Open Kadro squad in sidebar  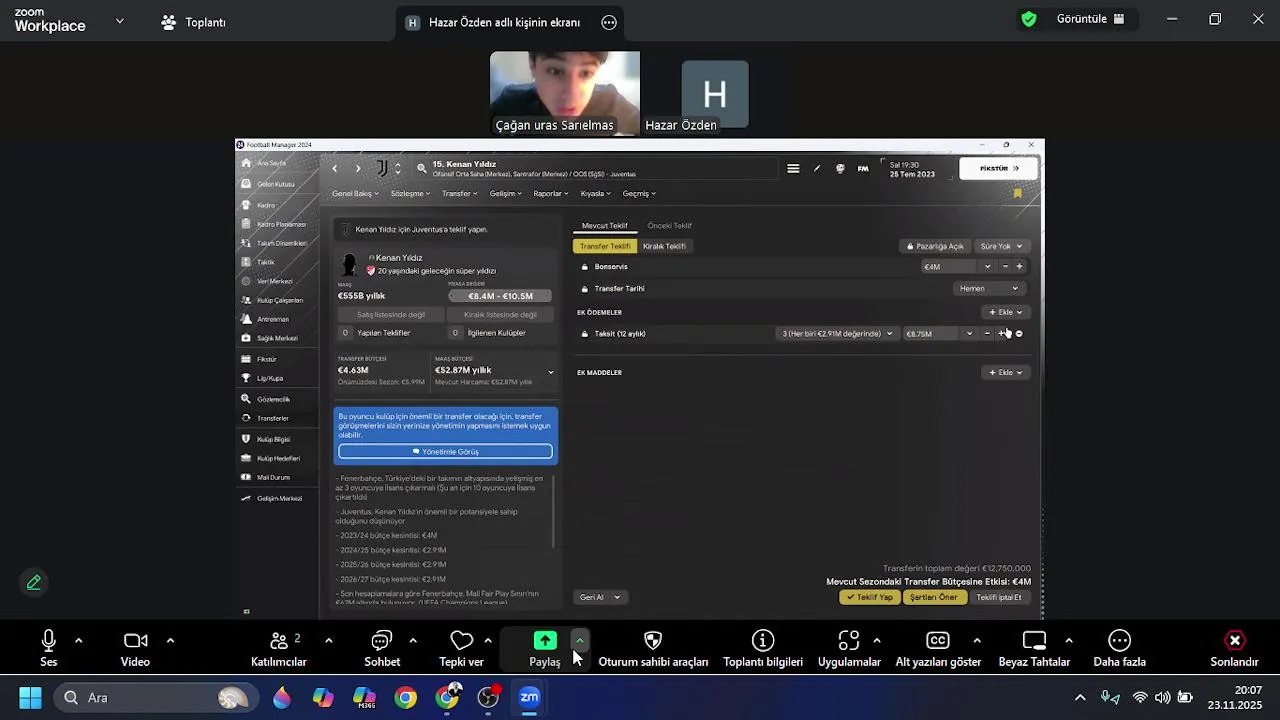(266, 205)
